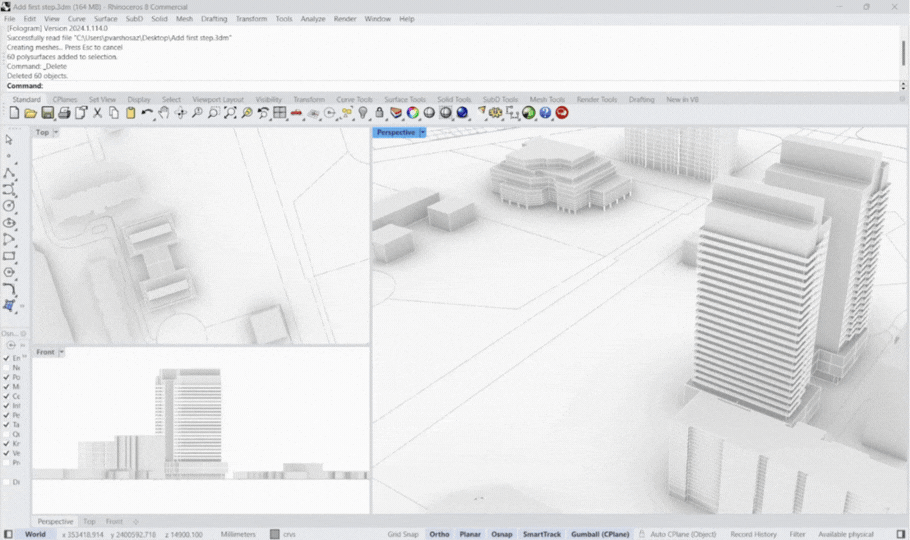910x540 pixels.
Task: Toggle the Cen object snap checkbox
Action: 6,396
